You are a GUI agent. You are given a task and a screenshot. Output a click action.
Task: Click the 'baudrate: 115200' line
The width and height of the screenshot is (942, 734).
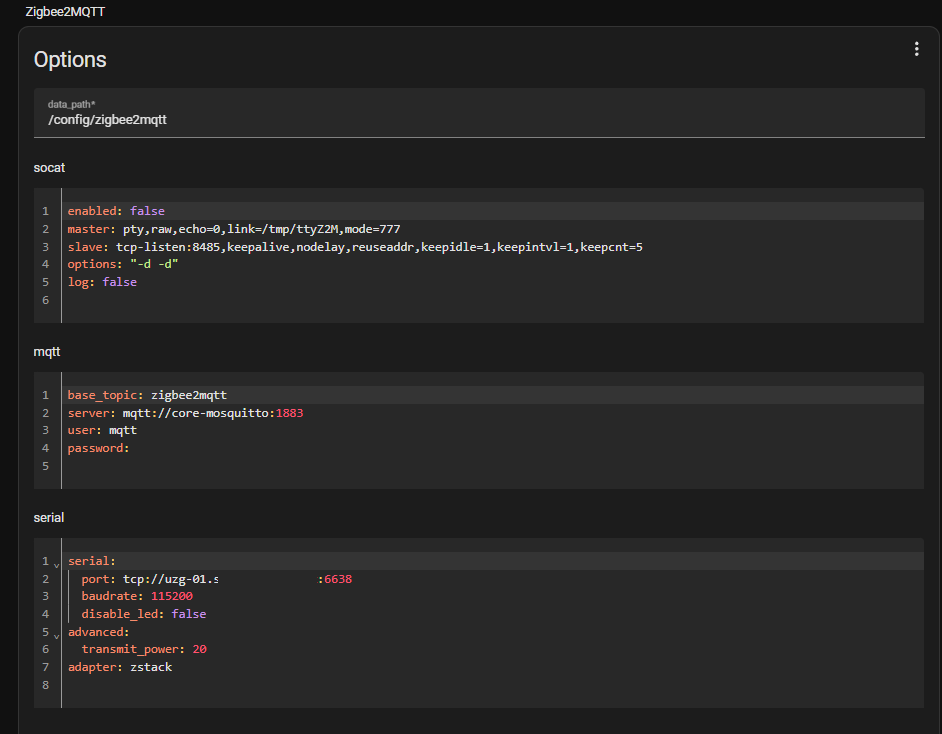coord(493,596)
